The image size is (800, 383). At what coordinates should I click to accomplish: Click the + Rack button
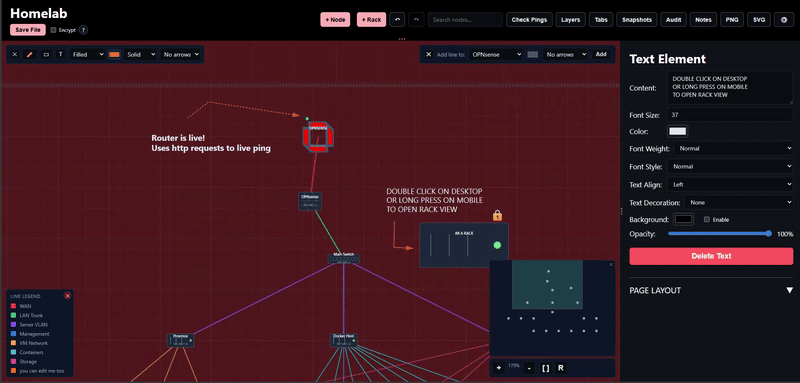coord(371,20)
